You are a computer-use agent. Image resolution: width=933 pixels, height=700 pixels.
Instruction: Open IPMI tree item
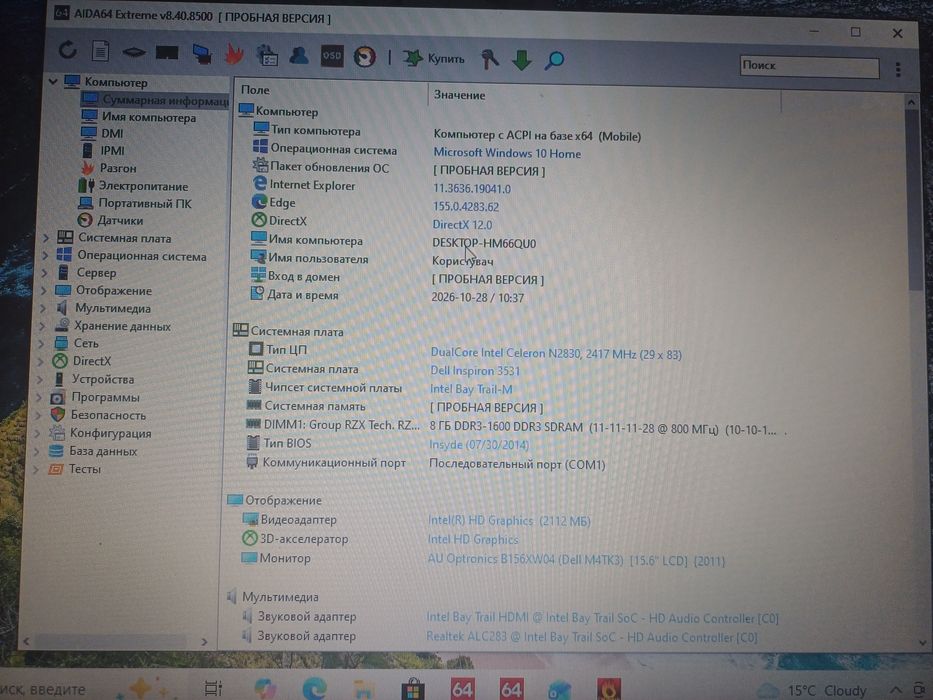(x=112, y=151)
